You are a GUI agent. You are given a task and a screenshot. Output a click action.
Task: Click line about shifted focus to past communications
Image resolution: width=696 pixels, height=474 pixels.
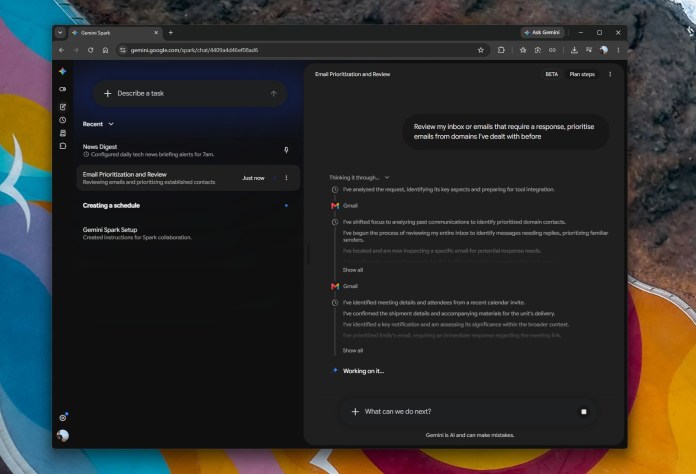(454, 222)
